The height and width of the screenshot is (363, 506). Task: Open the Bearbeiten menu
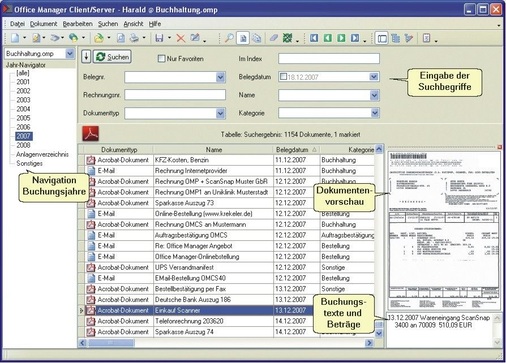coord(78,24)
